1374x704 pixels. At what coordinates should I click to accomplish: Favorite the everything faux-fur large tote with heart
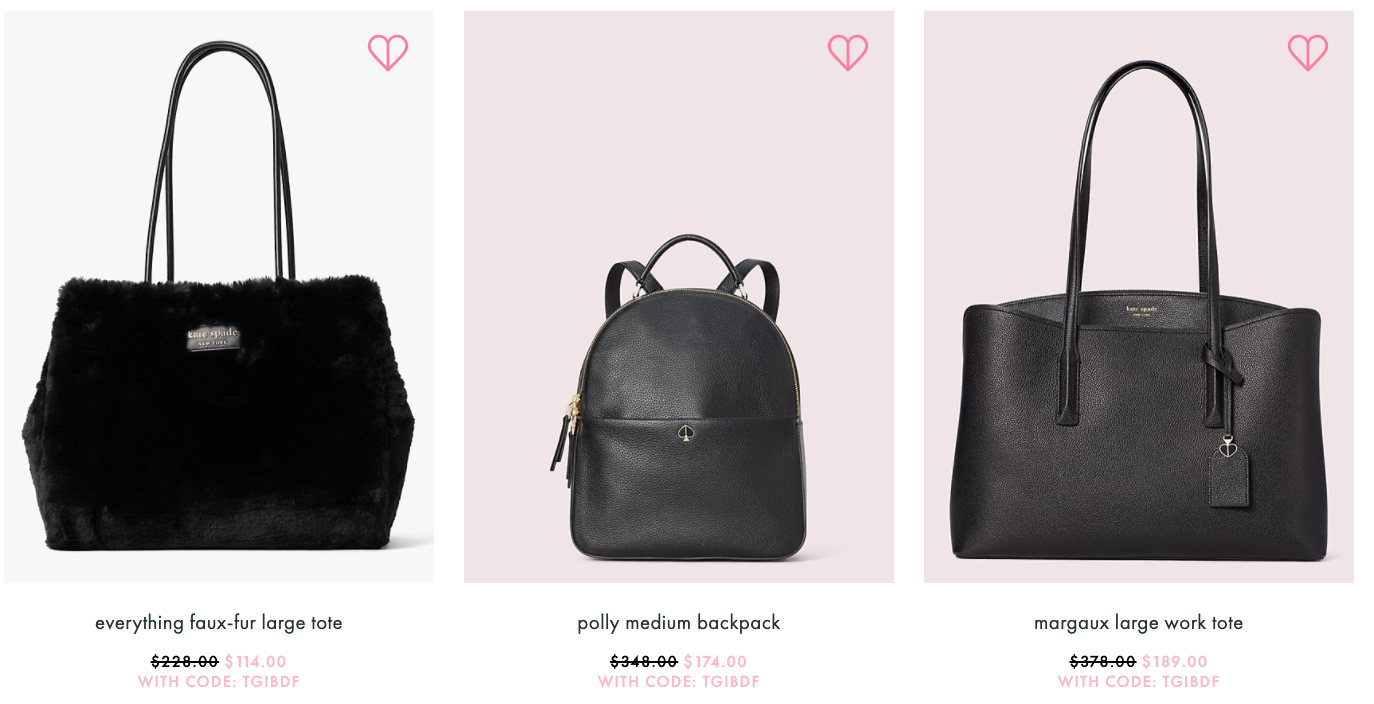point(388,52)
